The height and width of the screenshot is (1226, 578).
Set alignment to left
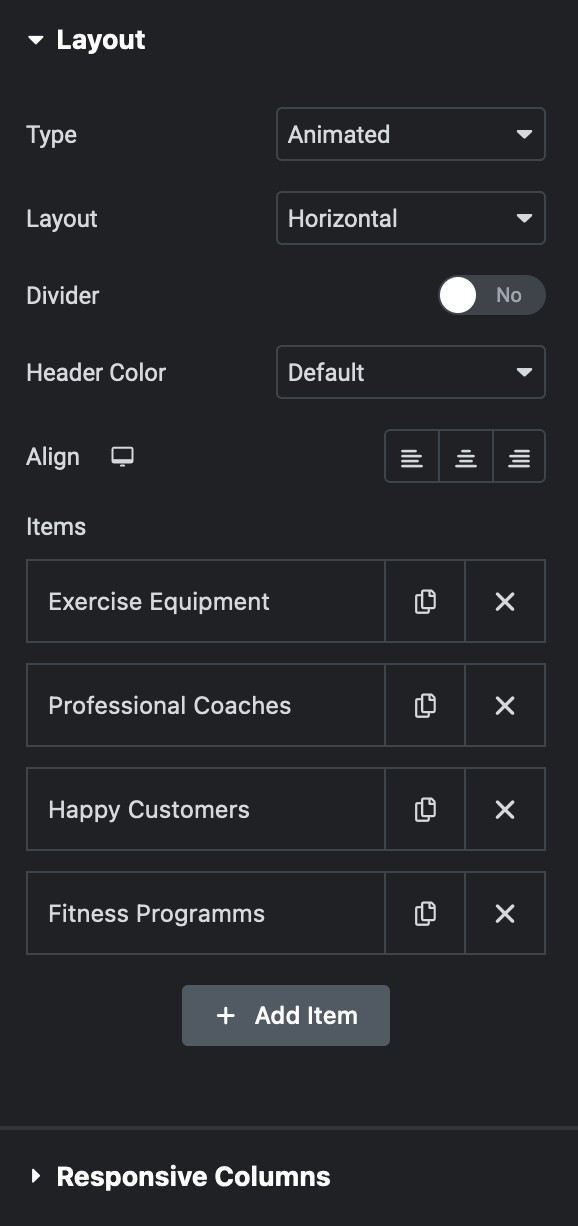412,457
